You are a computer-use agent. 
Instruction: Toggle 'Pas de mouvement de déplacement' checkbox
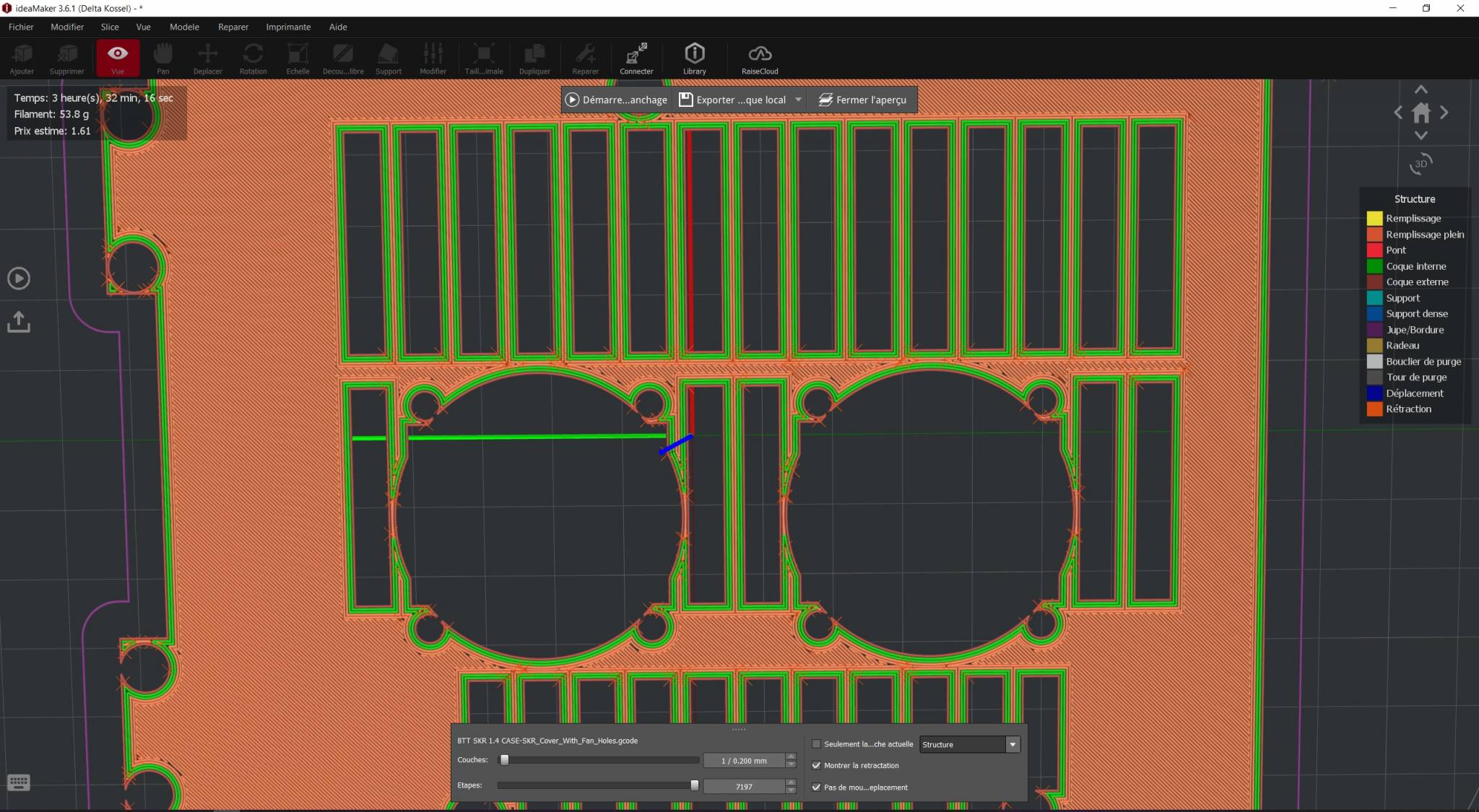[x=817, y=787]
